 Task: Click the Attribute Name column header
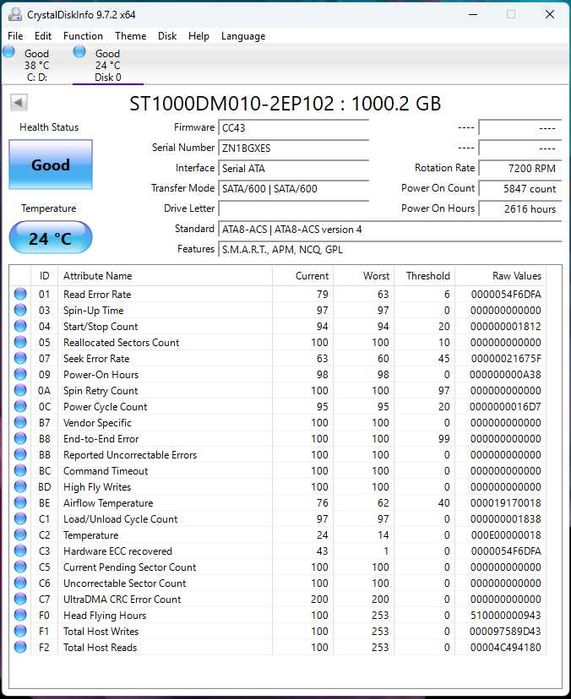[x=165, y=275]
